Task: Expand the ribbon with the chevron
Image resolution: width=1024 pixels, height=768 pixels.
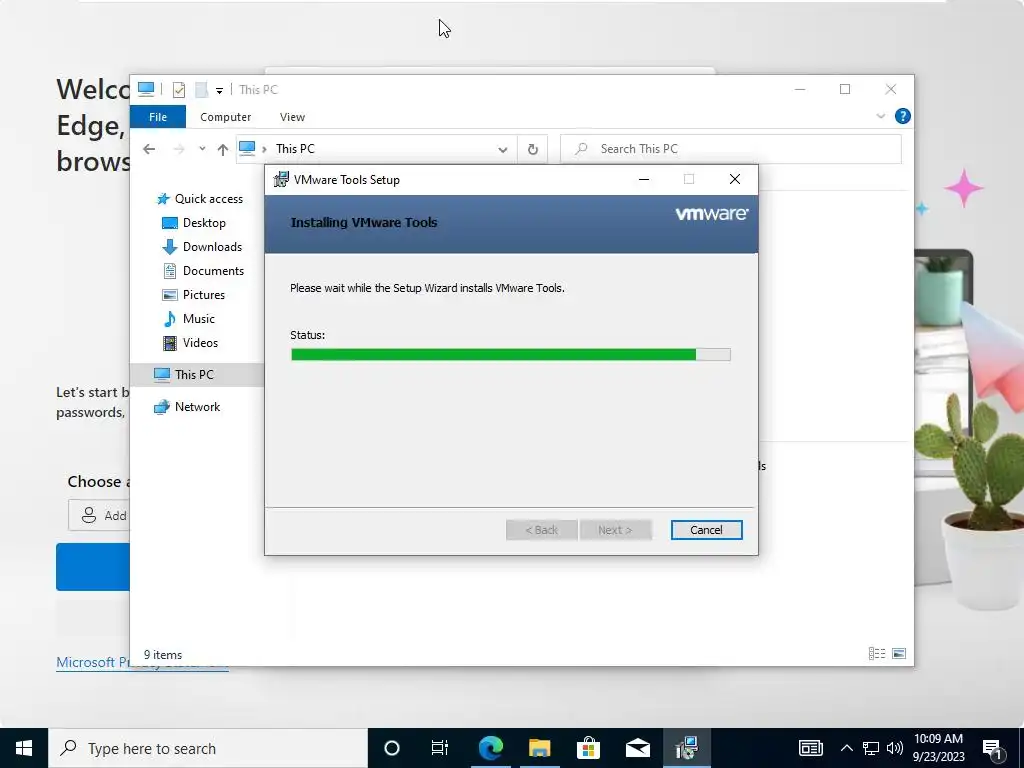Action: click(x=880, y=116)
